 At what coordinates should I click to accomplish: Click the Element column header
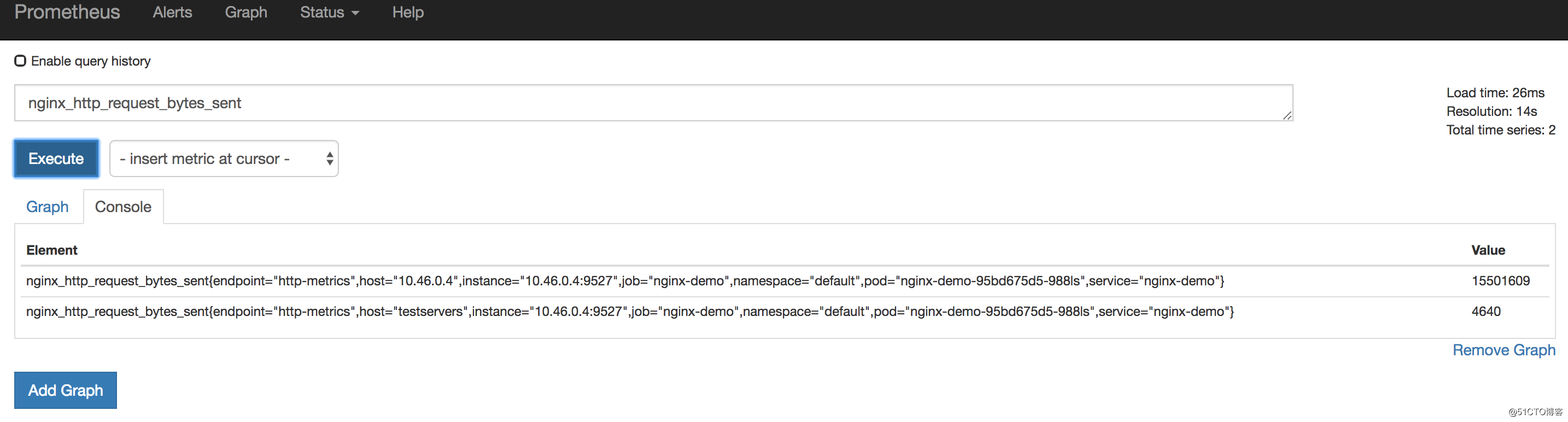52,250
